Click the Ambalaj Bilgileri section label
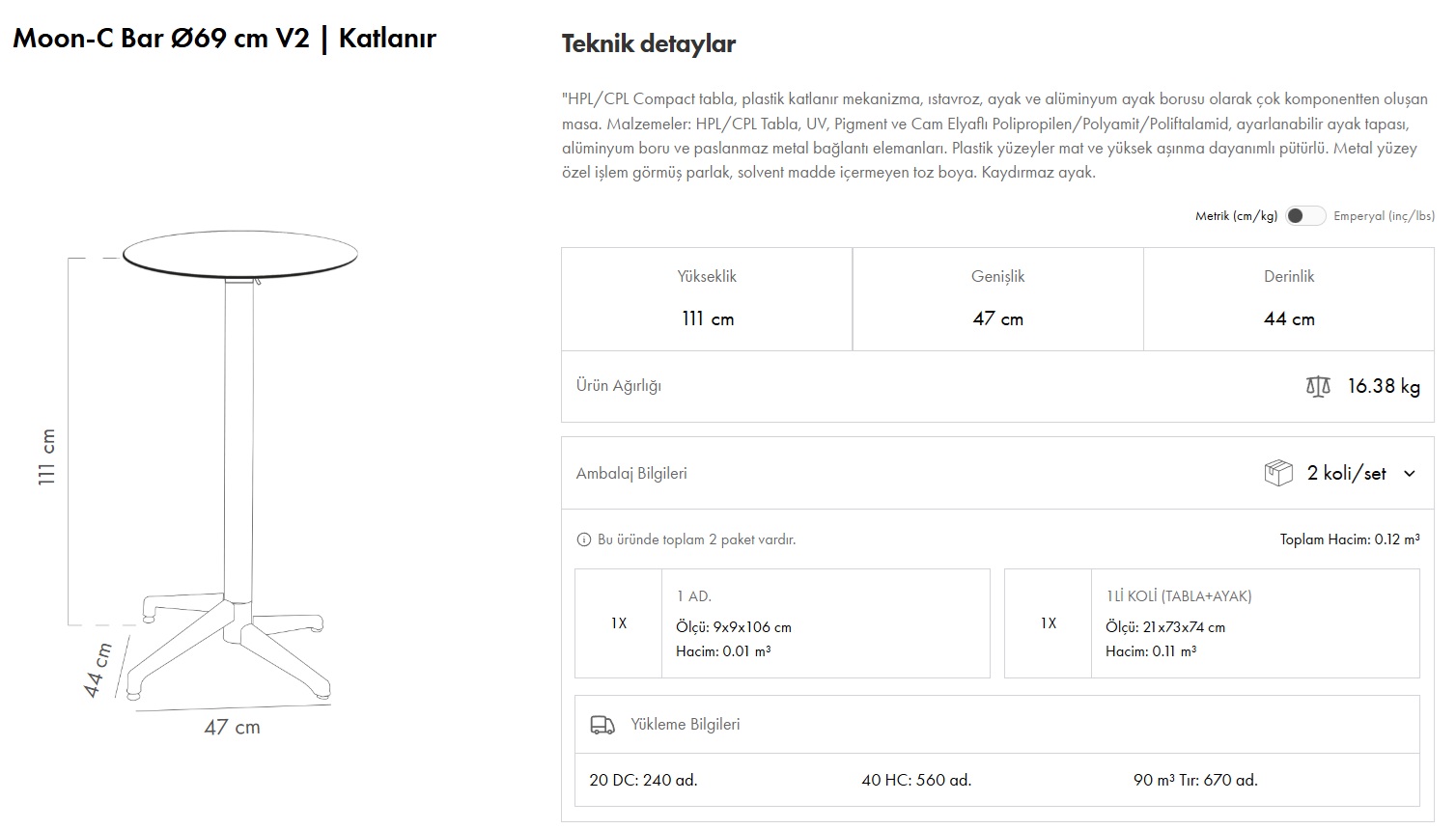Screen dimensions: 1456x829 pos(631,474)
